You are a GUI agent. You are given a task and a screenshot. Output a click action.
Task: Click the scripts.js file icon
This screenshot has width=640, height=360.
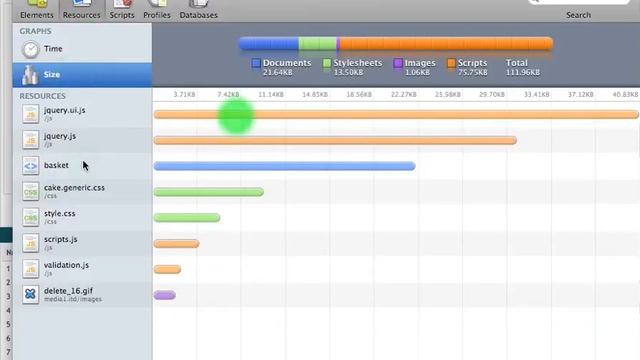[x=31, y=243]
